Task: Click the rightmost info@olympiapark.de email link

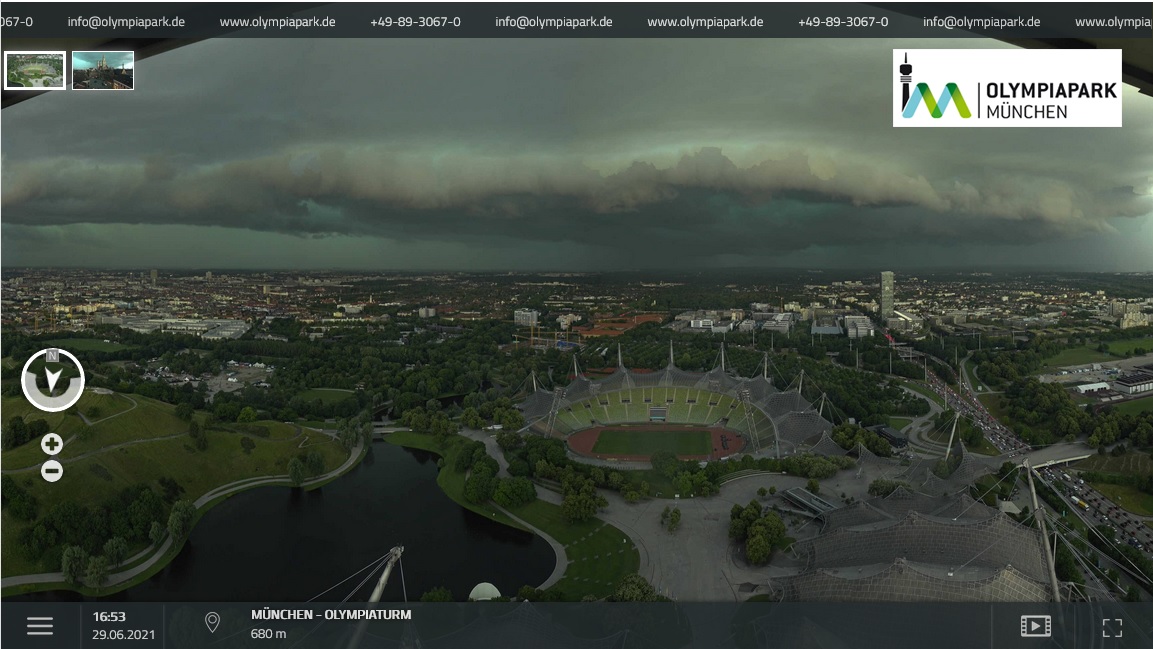Action: pos(981,22)
